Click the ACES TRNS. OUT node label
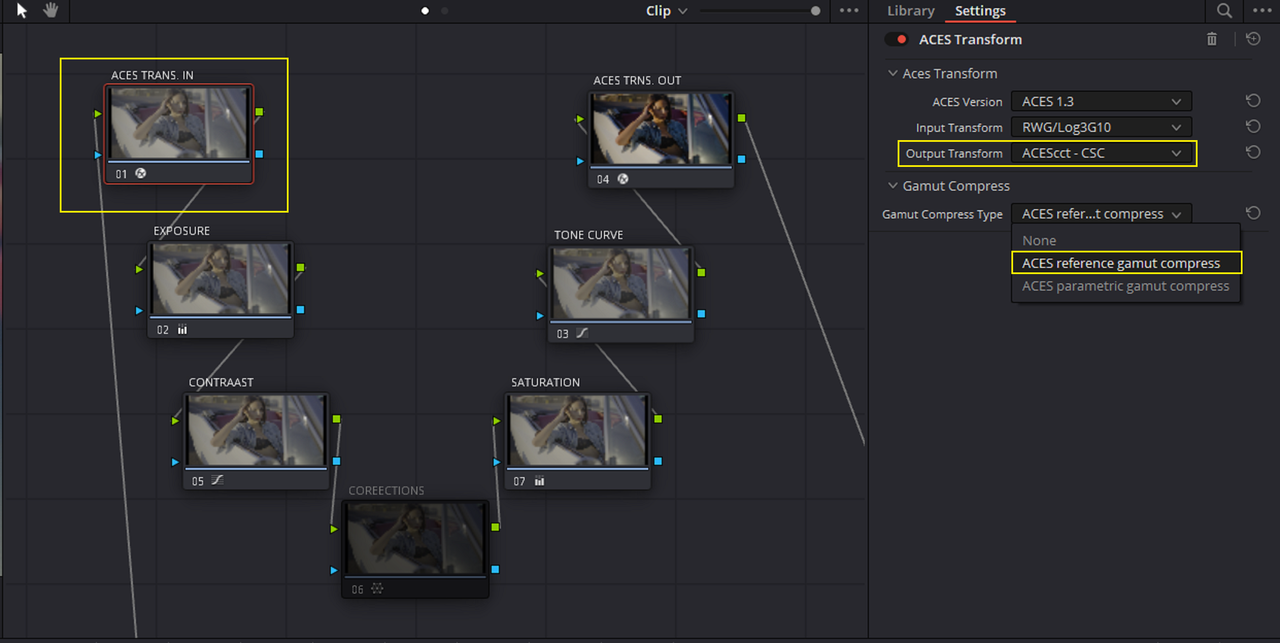 tap(637, 80)
